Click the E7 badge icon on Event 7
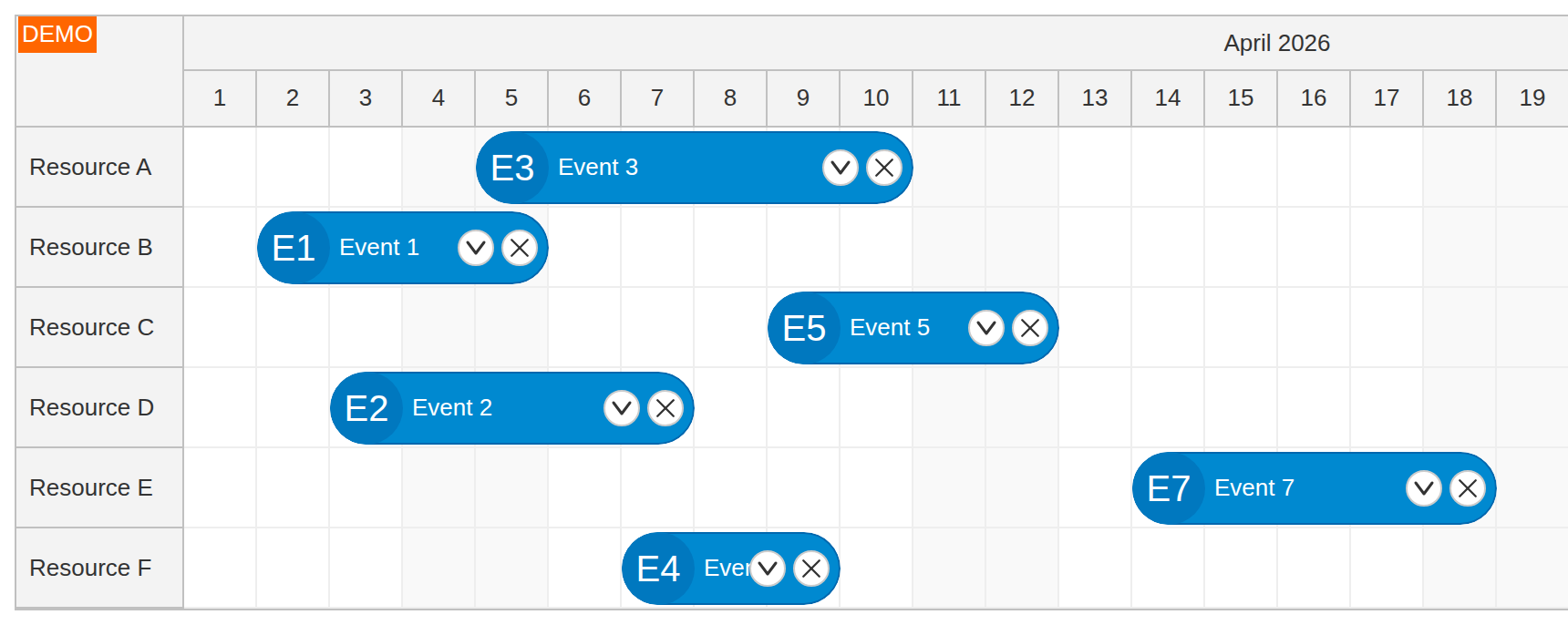Viewport: 1568px width, 625px height. (1170, 488)
